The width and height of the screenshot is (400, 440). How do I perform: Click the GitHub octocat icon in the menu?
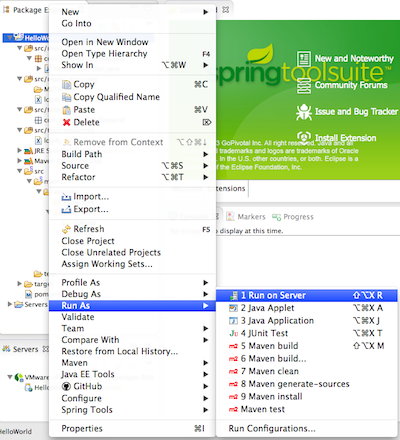tap(66, 386)
